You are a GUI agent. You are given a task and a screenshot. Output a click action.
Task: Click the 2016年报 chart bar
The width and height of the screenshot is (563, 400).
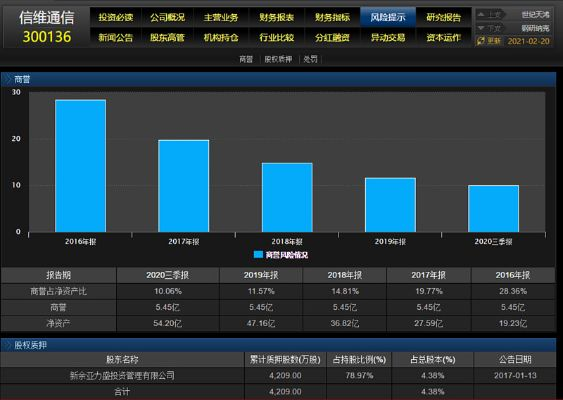[80, 166]
